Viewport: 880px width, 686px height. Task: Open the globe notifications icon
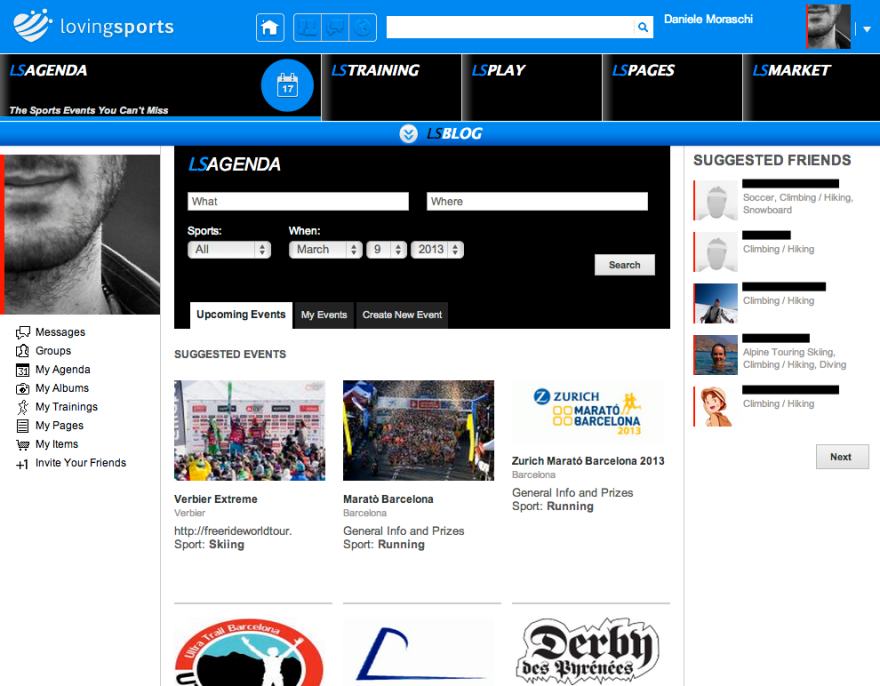[363, 27]
